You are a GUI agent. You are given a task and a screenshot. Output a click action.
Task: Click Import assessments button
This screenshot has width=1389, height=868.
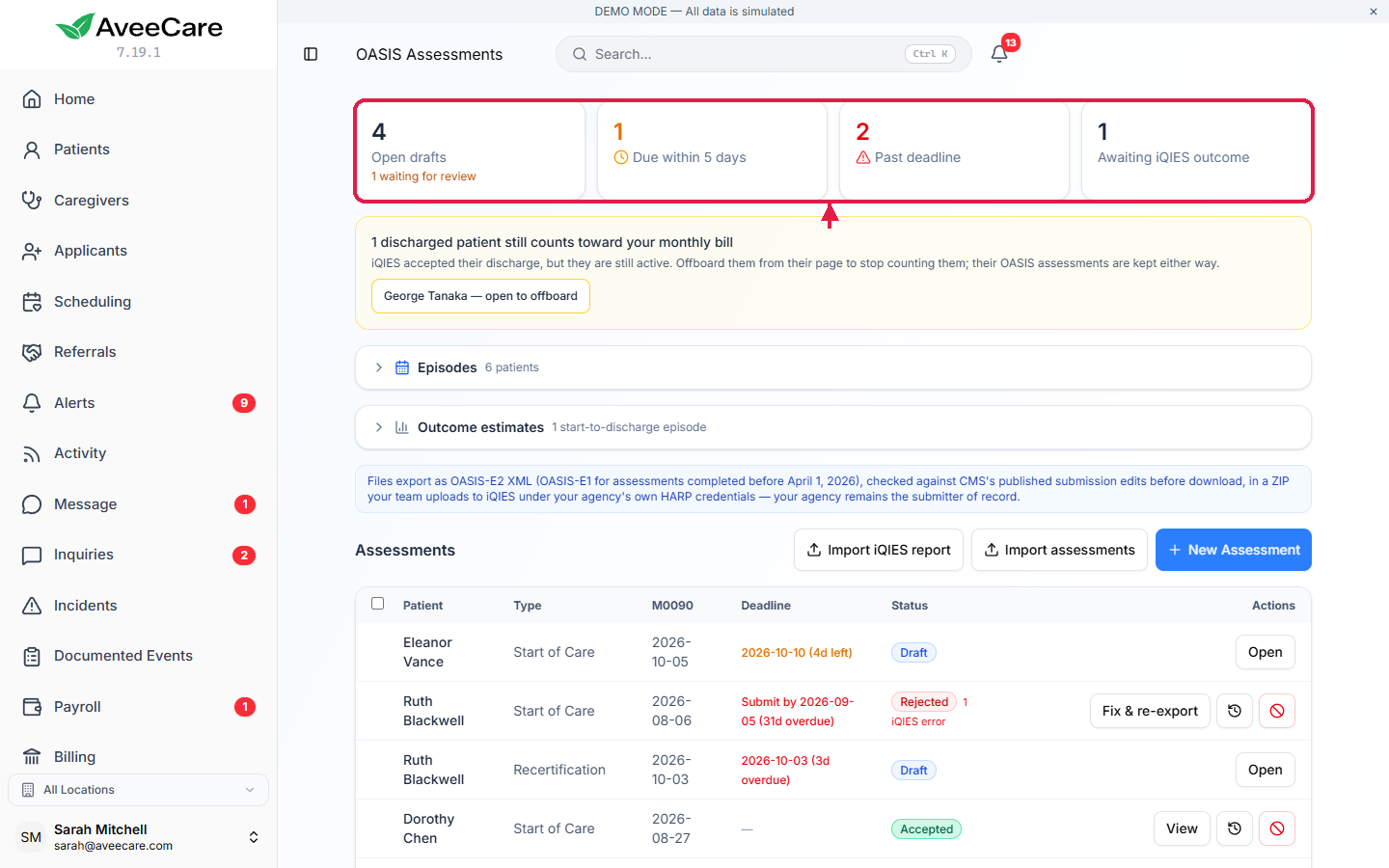click(1059, 550)
